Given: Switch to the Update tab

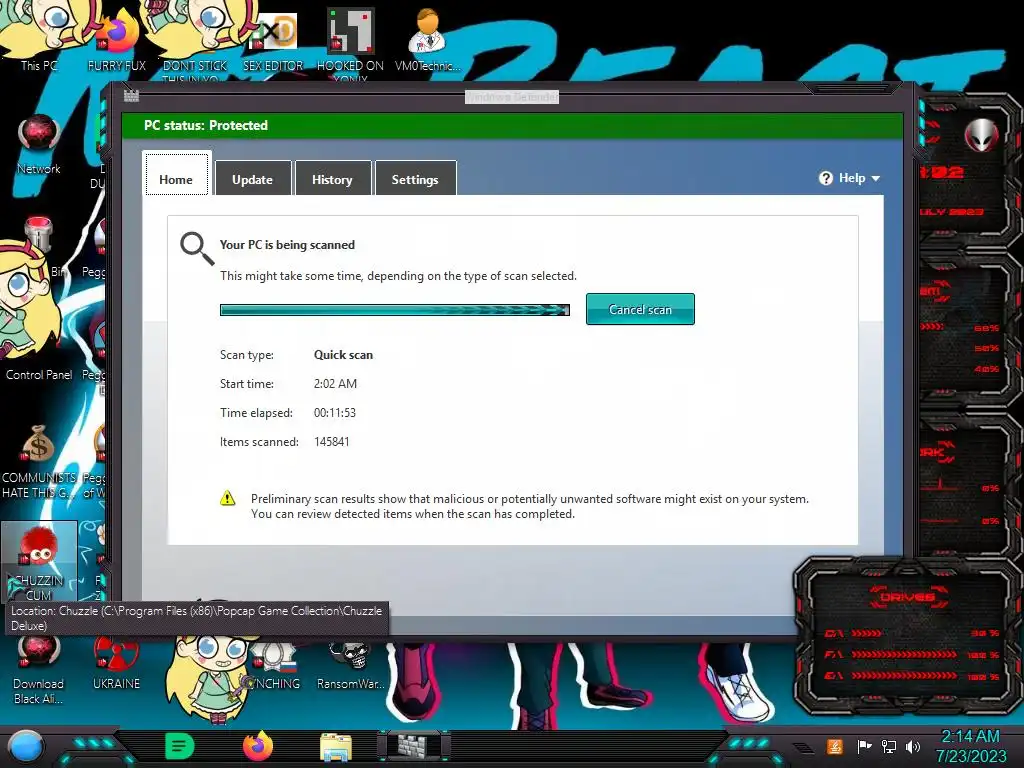Looking at the screenshot, I should 253,178.
